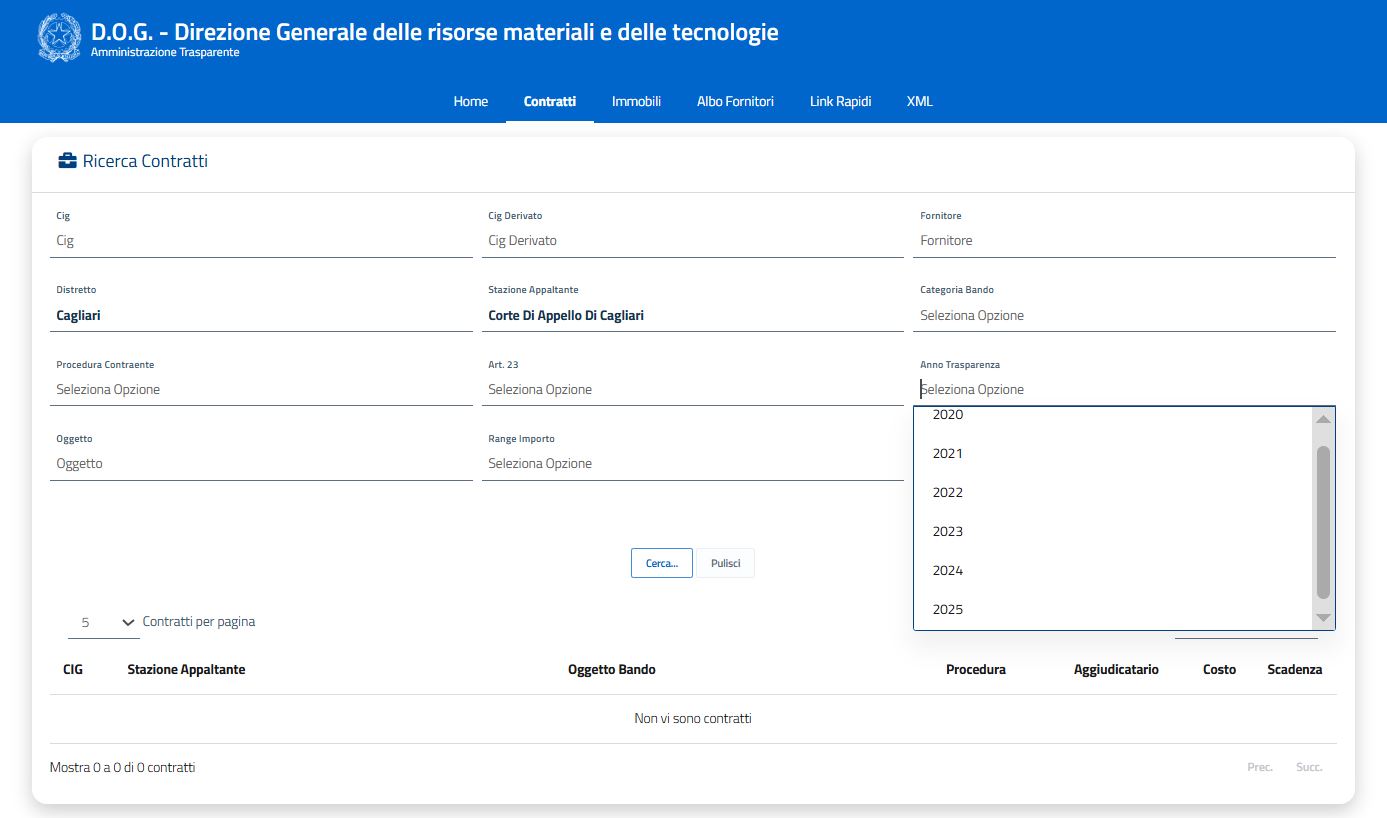Click into the Fornitore text field
The width and height of the screenshot is (1387, 818).
pos(1123,241)
